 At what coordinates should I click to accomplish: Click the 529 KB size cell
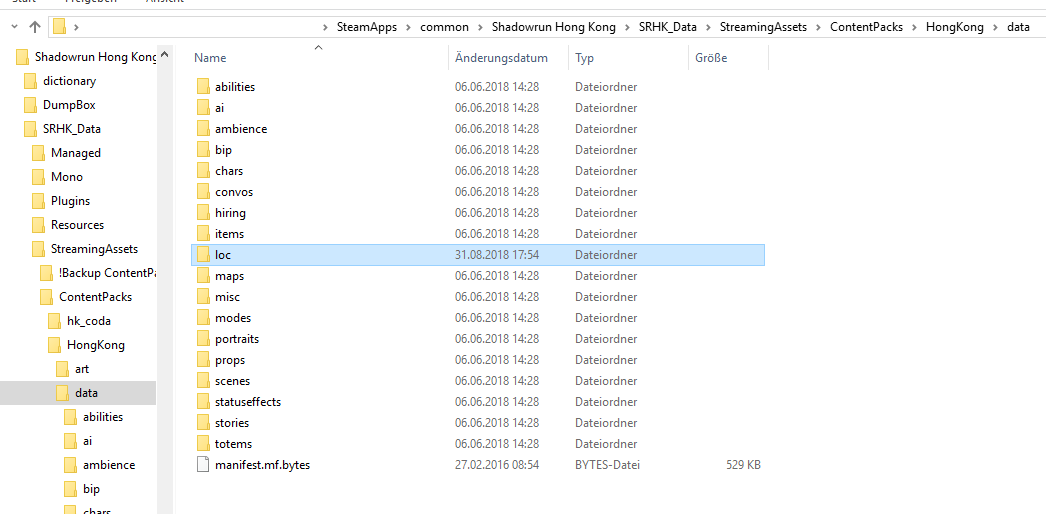[x=743, y=465]
